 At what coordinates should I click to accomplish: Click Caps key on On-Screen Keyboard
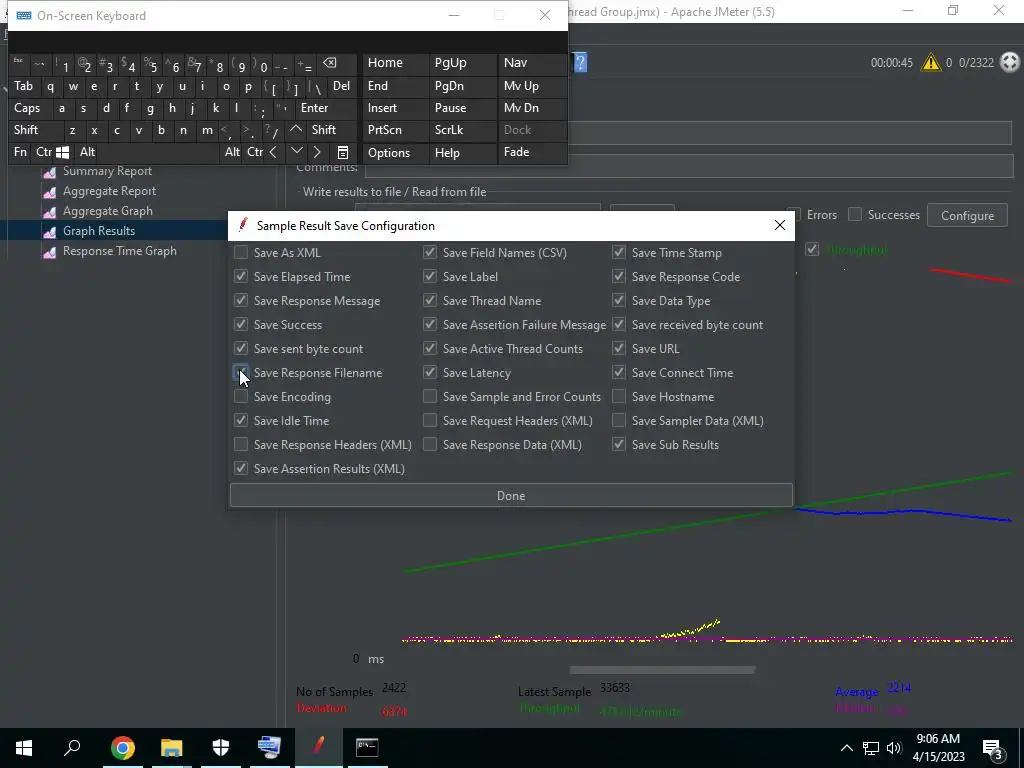[x=27, y=108]
